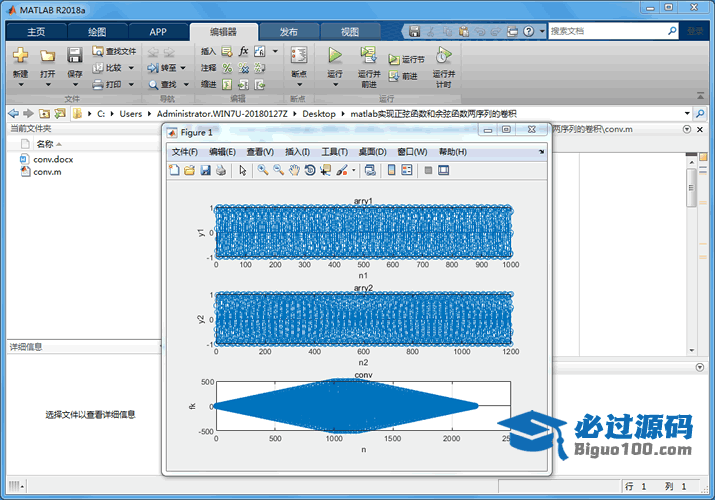Click Insert Colorbar icon in Figure 1
This screenshot has width=715, height=500.
(391, 170)
